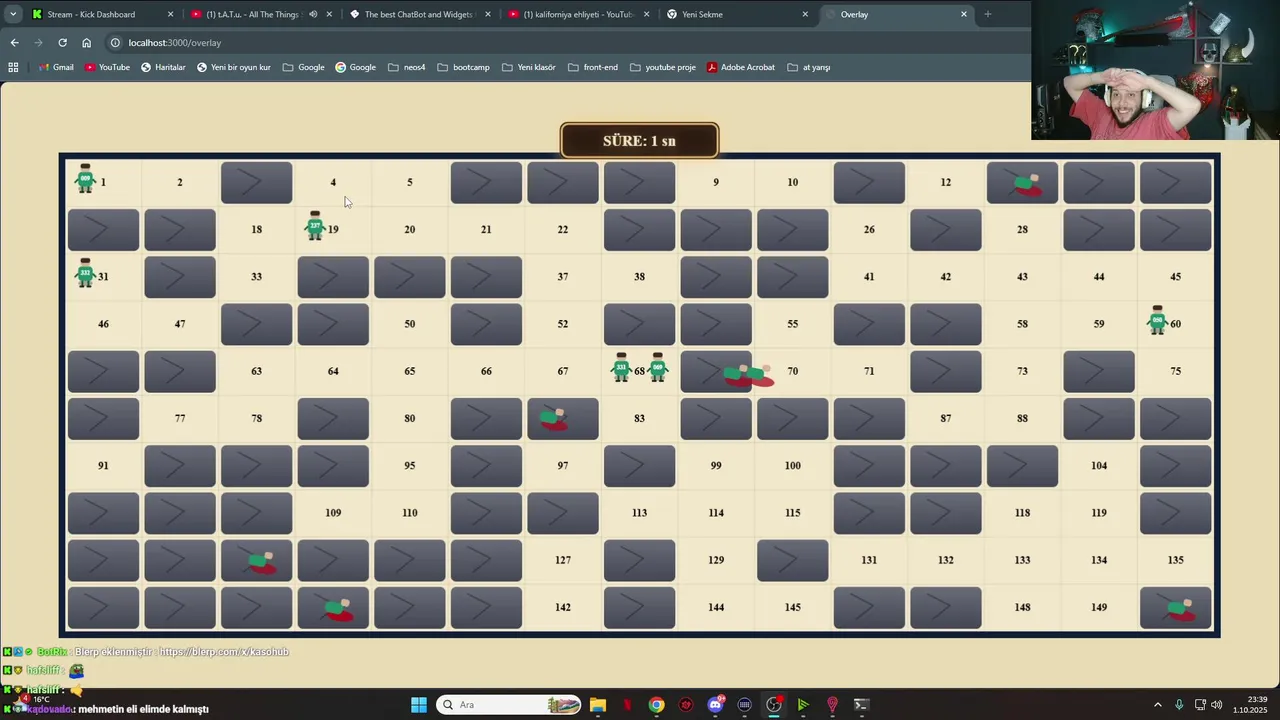Open Discord from the taskbar
Viewport: 1280px width, 720px height.
point(715,705)
